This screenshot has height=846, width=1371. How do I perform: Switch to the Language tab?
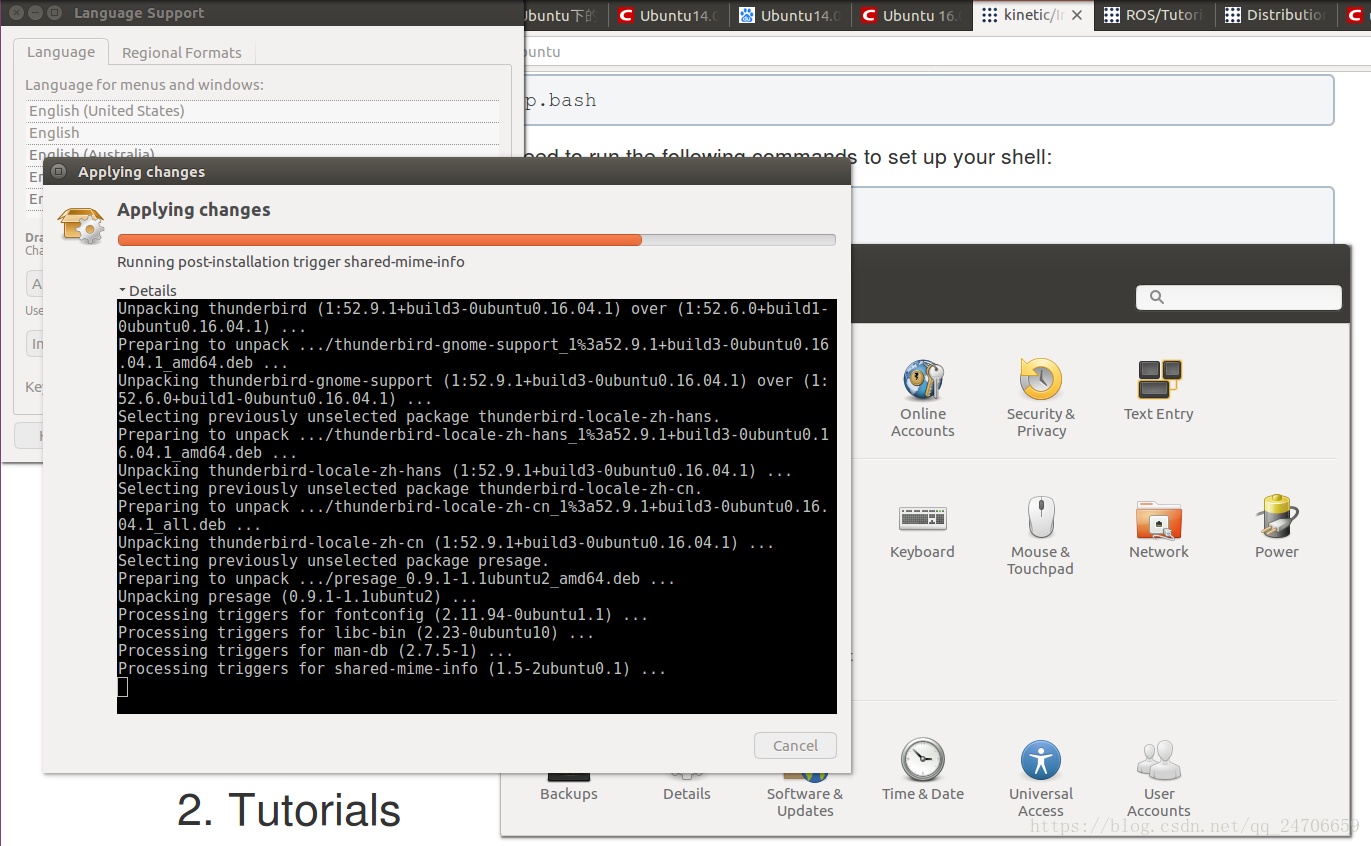click(61, 52)
